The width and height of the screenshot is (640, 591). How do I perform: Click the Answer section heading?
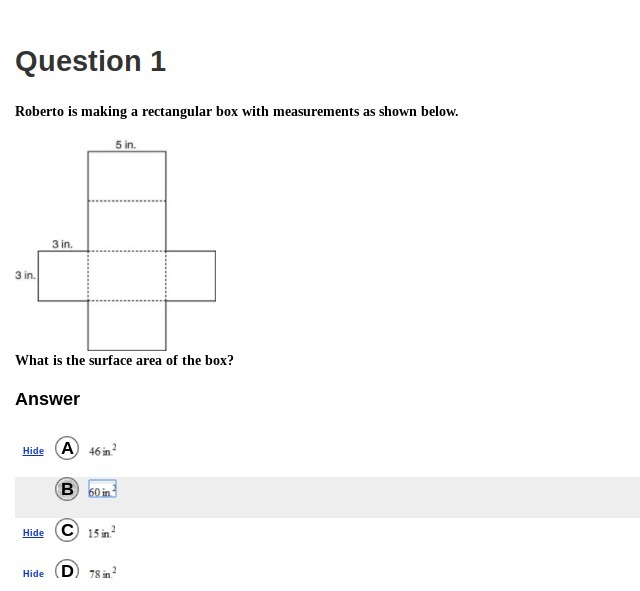click(x=47, y=399)
